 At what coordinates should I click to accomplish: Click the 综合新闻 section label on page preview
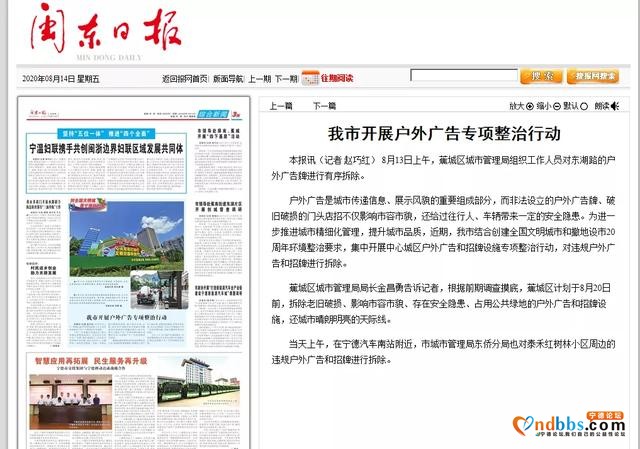pyautogui.click(x=213, y=114)
